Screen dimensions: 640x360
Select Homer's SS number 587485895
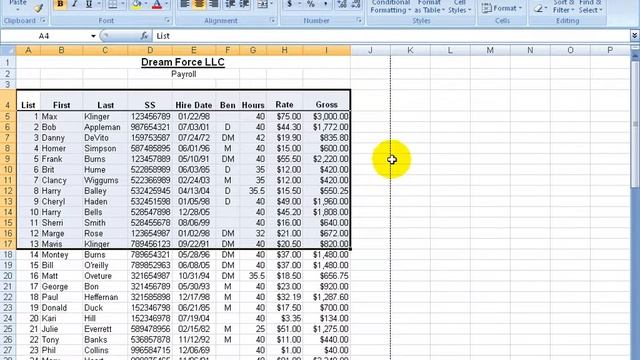click(150, 148)
